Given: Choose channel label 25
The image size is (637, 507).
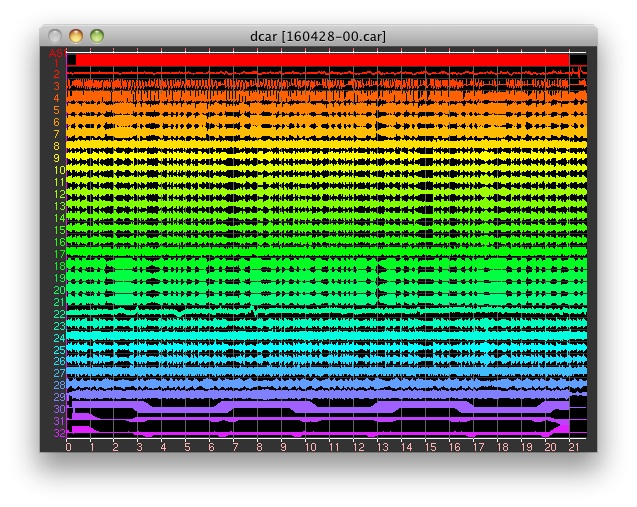Looking at the screenshot, I should coord(60,349).
